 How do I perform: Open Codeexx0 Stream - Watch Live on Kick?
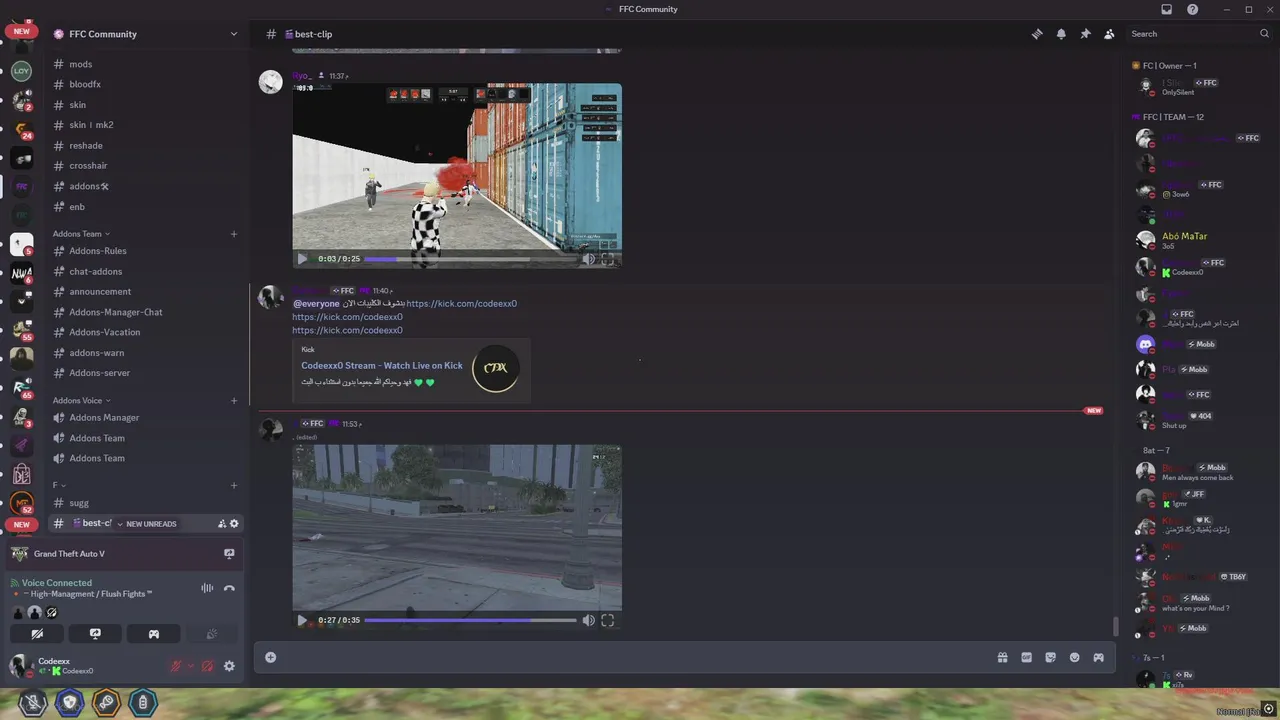click(x=382, y=366)
